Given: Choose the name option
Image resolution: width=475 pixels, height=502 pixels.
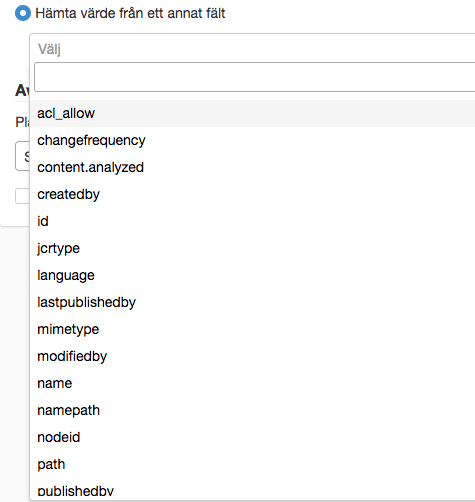Looking at the screenshot, I should 253,383.
